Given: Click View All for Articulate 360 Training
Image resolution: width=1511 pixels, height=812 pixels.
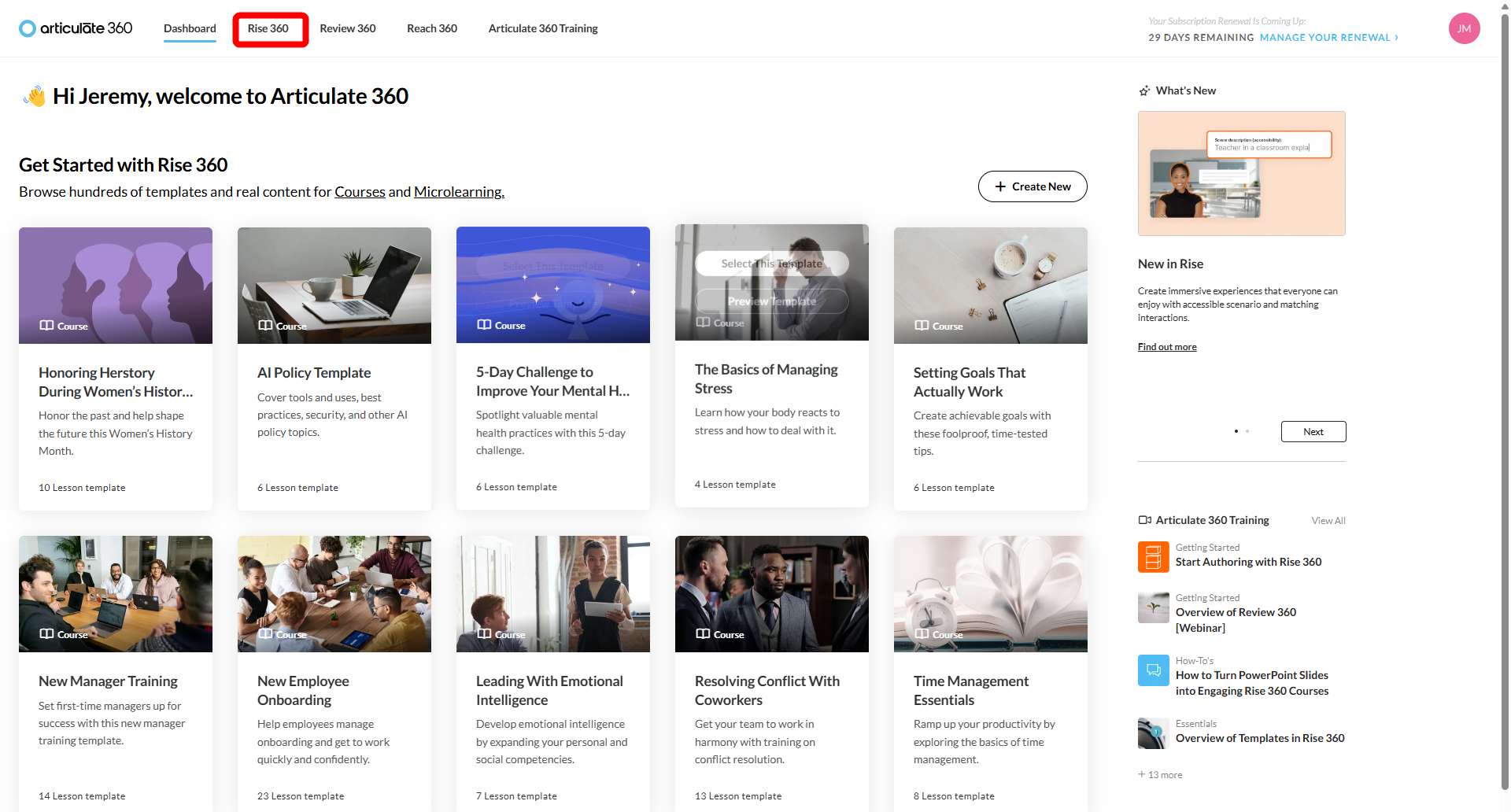Looking at the screenshot, I should [1328, 521].
